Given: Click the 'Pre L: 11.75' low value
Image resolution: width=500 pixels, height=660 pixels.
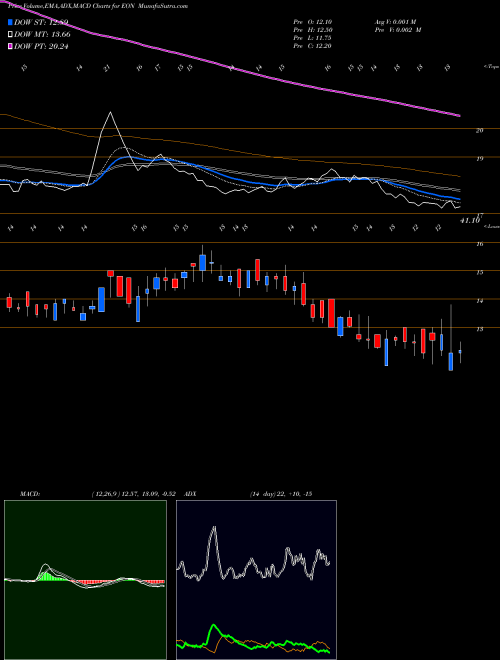Looking at the screenshot, I should pyautogui.click(x=312, y=38).
